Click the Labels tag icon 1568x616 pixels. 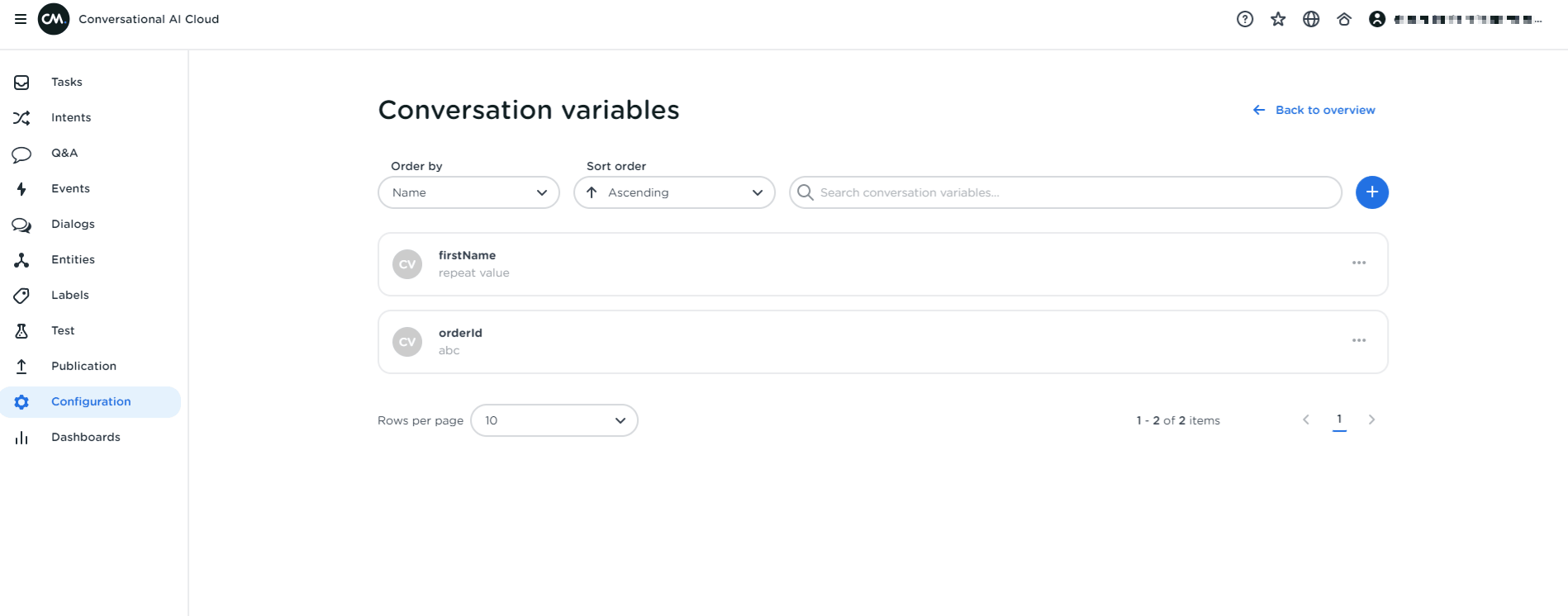click(21, 295)
